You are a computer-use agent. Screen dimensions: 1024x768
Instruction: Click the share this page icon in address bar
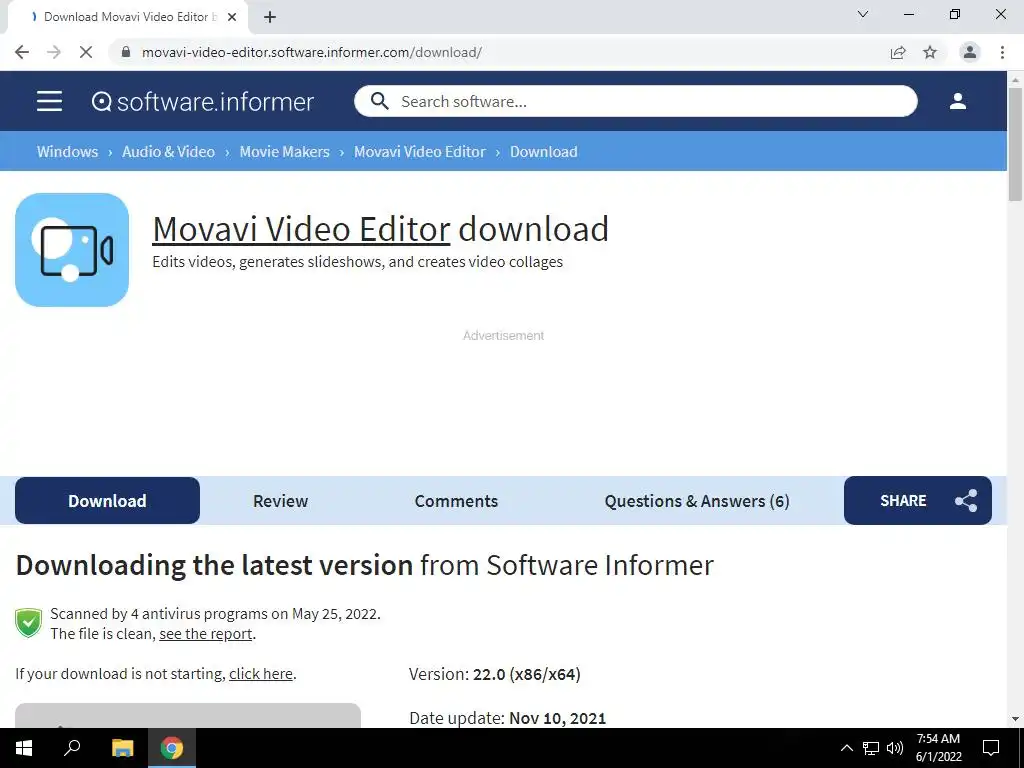click(898, 52)
